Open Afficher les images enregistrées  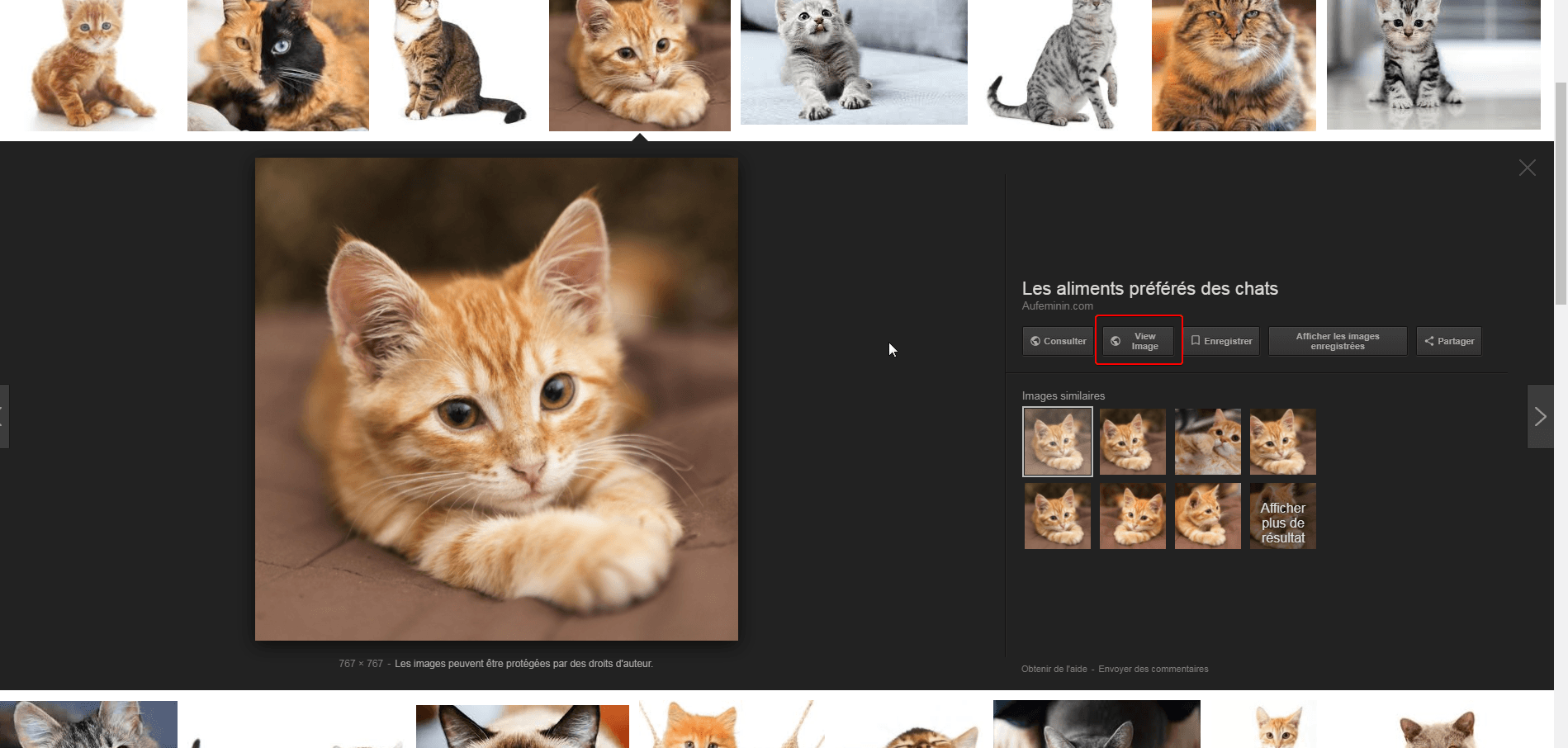coord(1337,341)
